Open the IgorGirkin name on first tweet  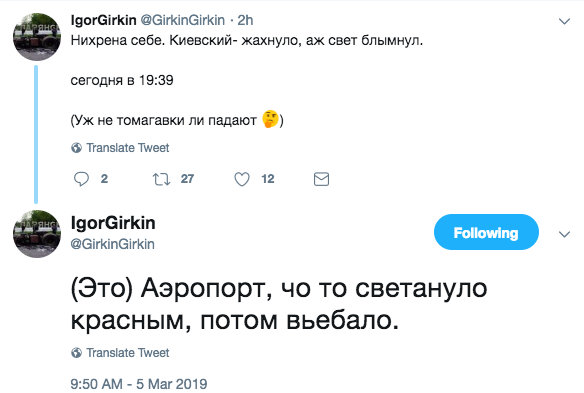click(104, 20)
